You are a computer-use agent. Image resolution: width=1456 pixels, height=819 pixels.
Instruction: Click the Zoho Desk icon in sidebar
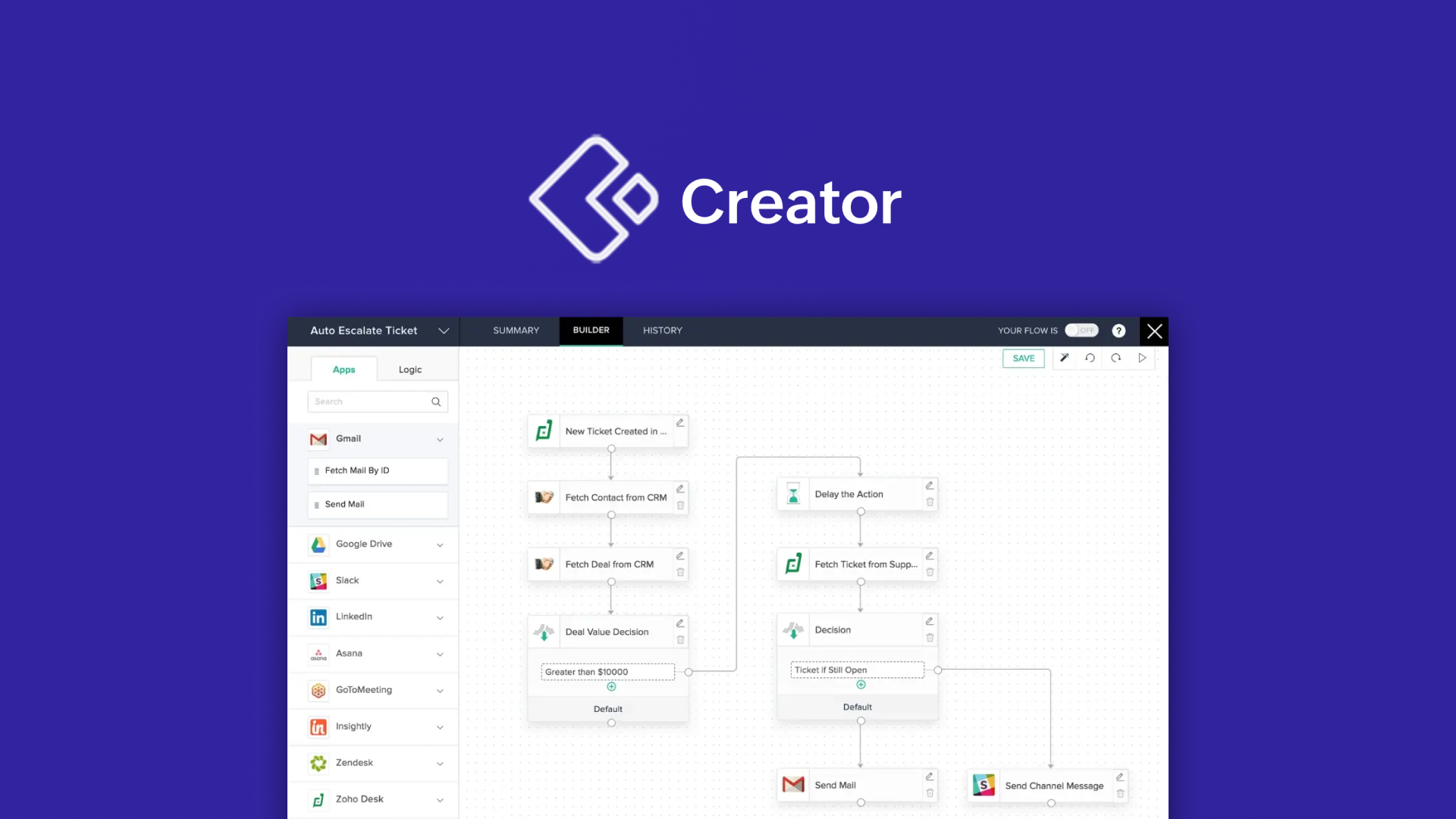319,798
